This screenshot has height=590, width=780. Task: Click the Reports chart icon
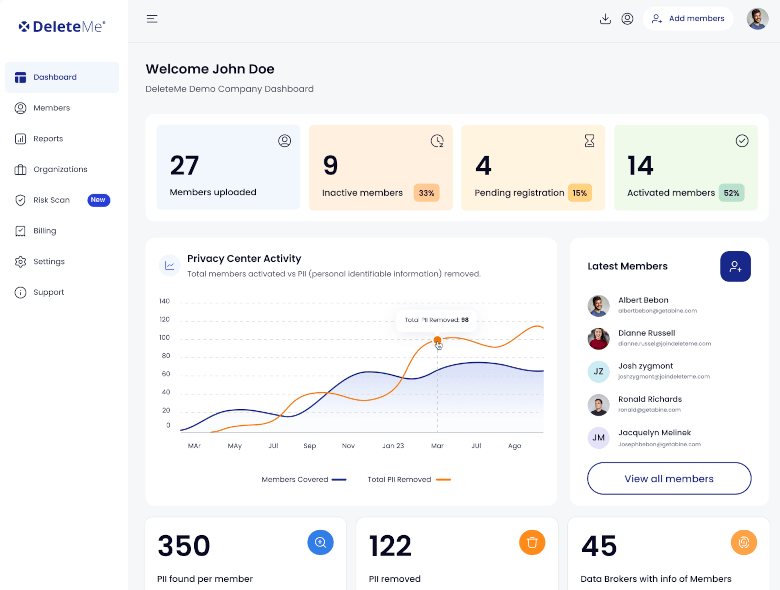point(20,139)
